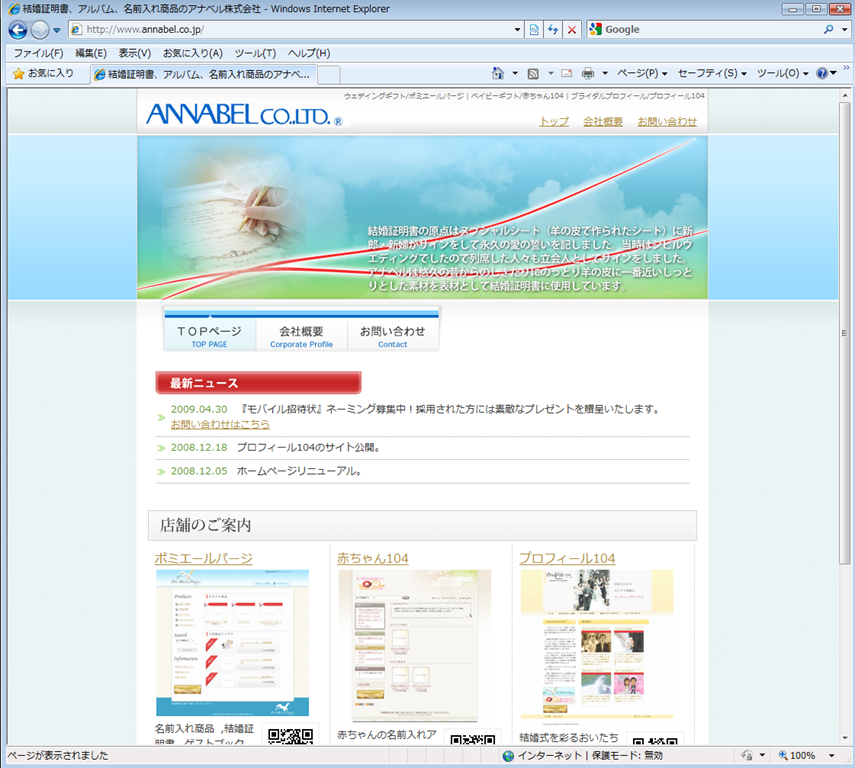This screenshot has width=855, height=768.
Task: Click the search magnifier icon
Action: [x=828, y=29]
